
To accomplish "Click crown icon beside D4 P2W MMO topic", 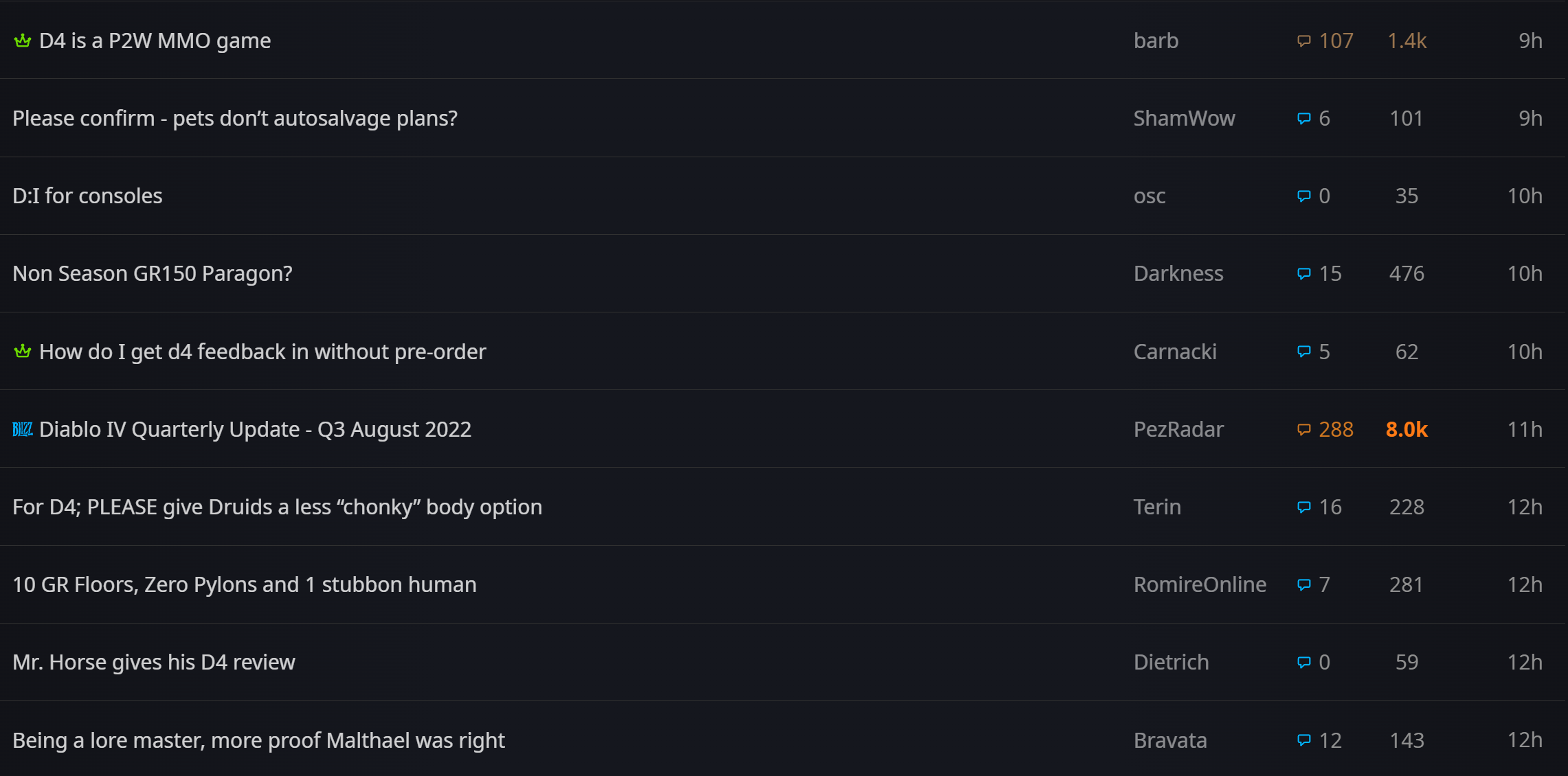I will (23, 41).
